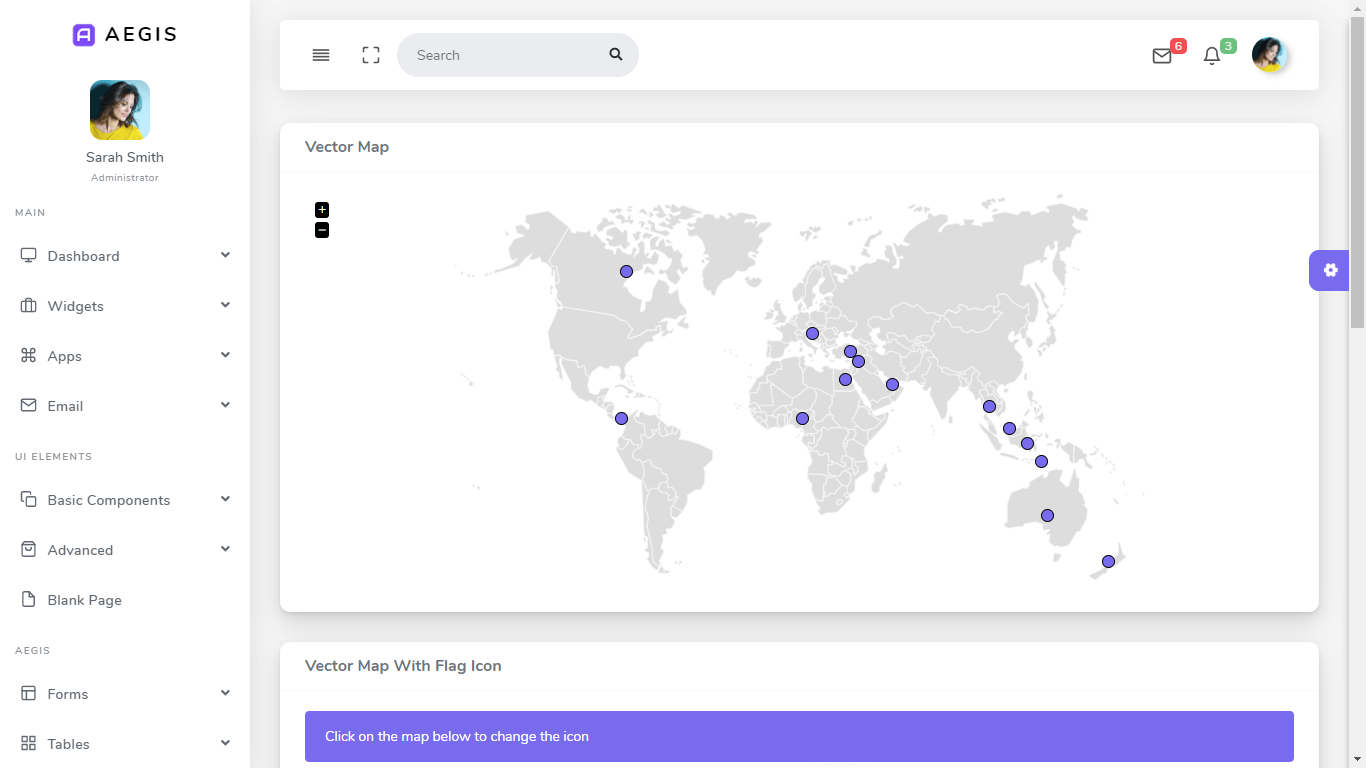Open the Basic Components menu
Viewport: 1366px width, 768px height.
[x=125, y=500]
